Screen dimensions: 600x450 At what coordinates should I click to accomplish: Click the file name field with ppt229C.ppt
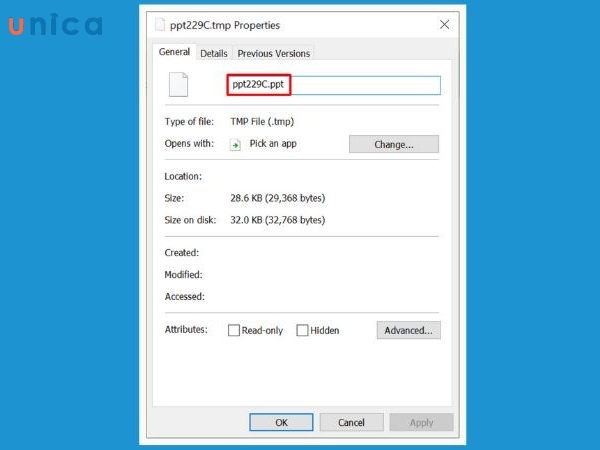334,85
